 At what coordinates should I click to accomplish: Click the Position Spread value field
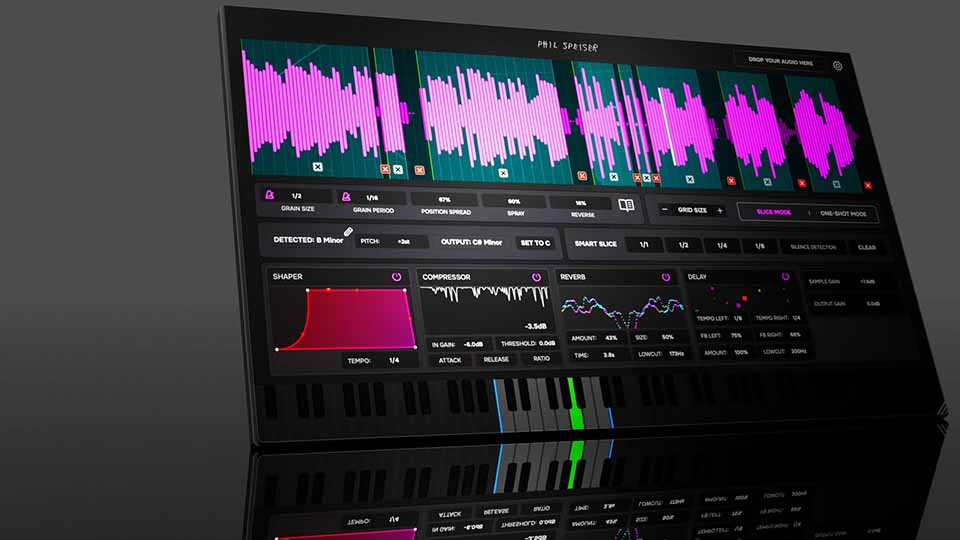[443, 200]
